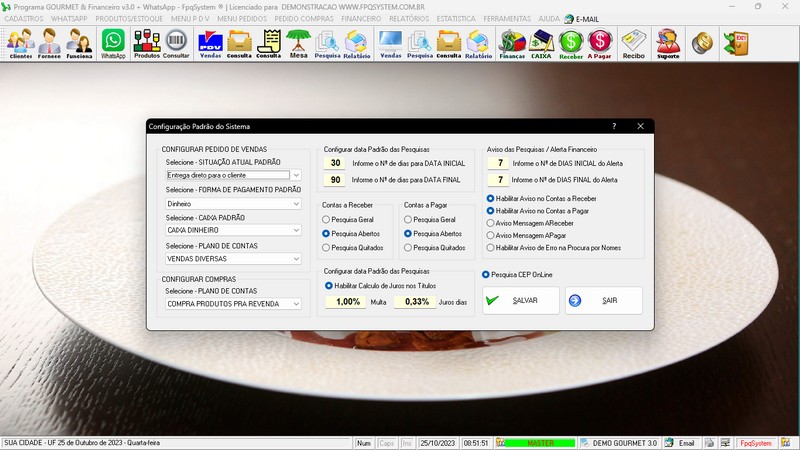Open Relatório icon left of Finanças
Screen dimensions: 800x450
click(x=478, y=43)
